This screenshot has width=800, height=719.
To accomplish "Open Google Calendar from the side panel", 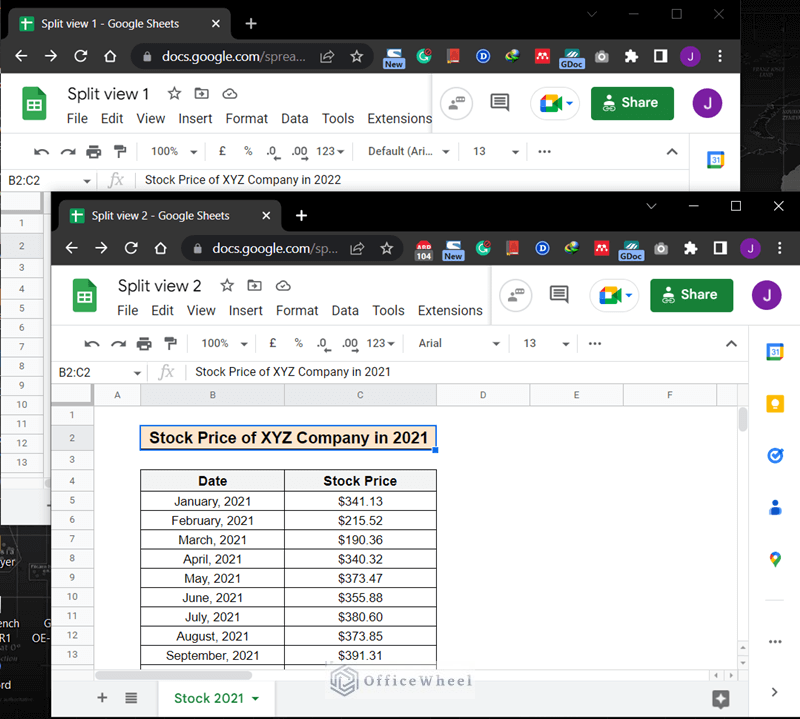I will coord(775,351).
